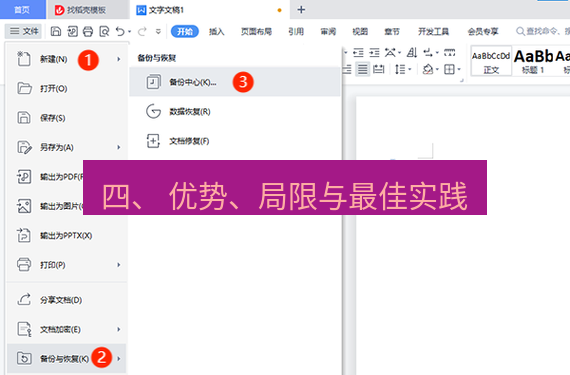This screenshot has height=375, width=570.
Task: Open the Show/Hide marks dropdown arrow
Action: point(437,53)
